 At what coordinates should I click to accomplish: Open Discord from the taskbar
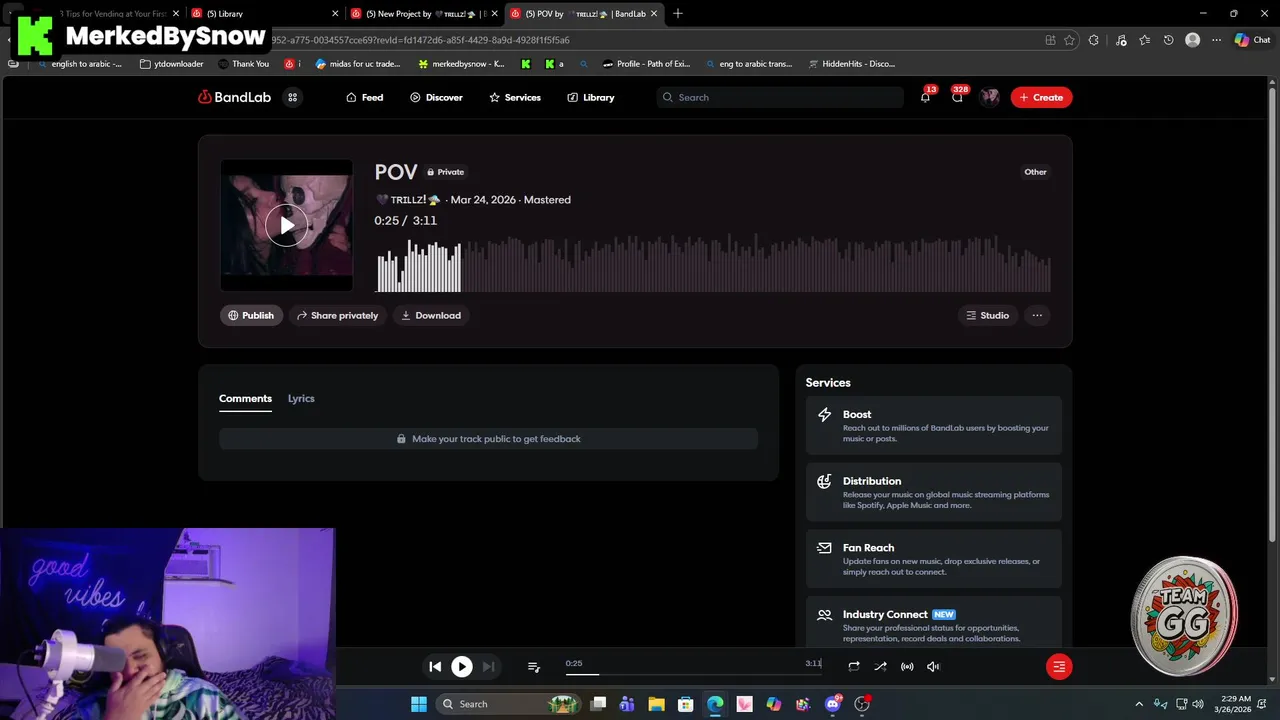pyautogui.click(x=833, y=704)
